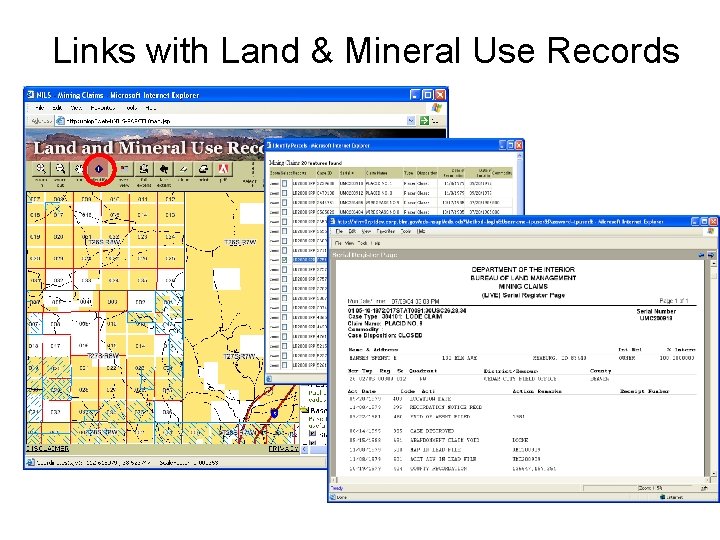This screenshot has height=540, width=720.
Task: Tick the checkbox for PLACID NO. 1 row
Action: pyautogui.click(x=285, y=183)
